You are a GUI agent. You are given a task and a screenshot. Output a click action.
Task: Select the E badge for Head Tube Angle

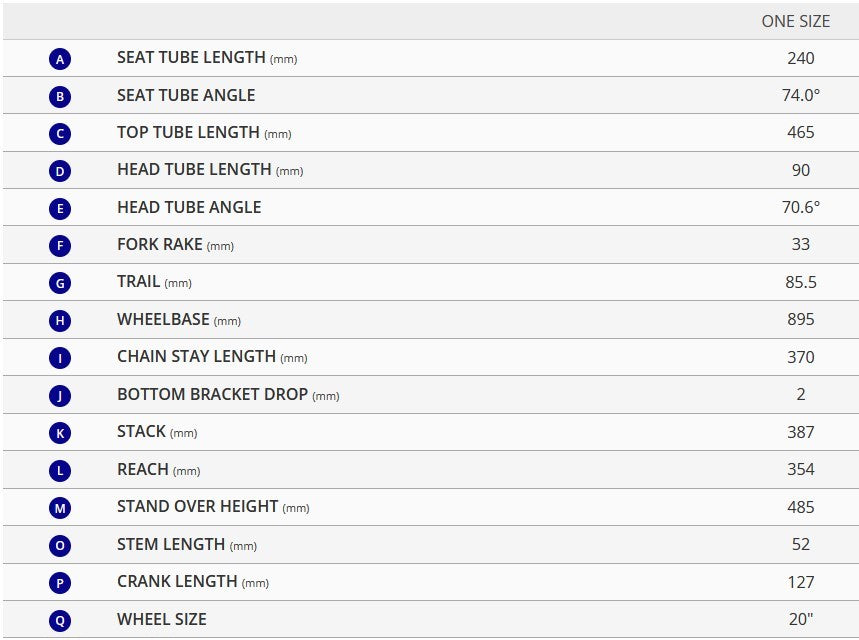coord(60,208)
